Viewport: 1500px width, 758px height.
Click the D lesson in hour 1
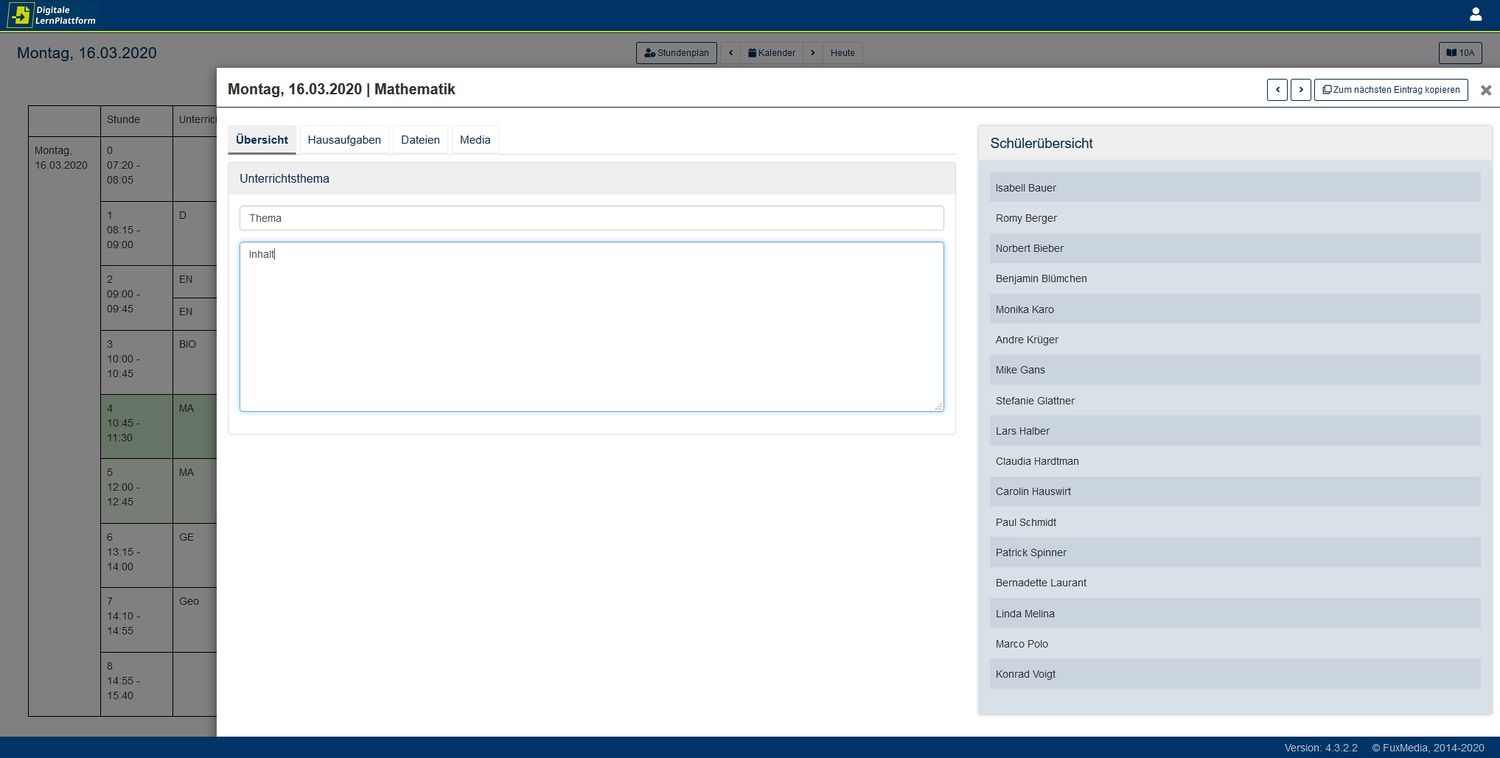[195, 233]
